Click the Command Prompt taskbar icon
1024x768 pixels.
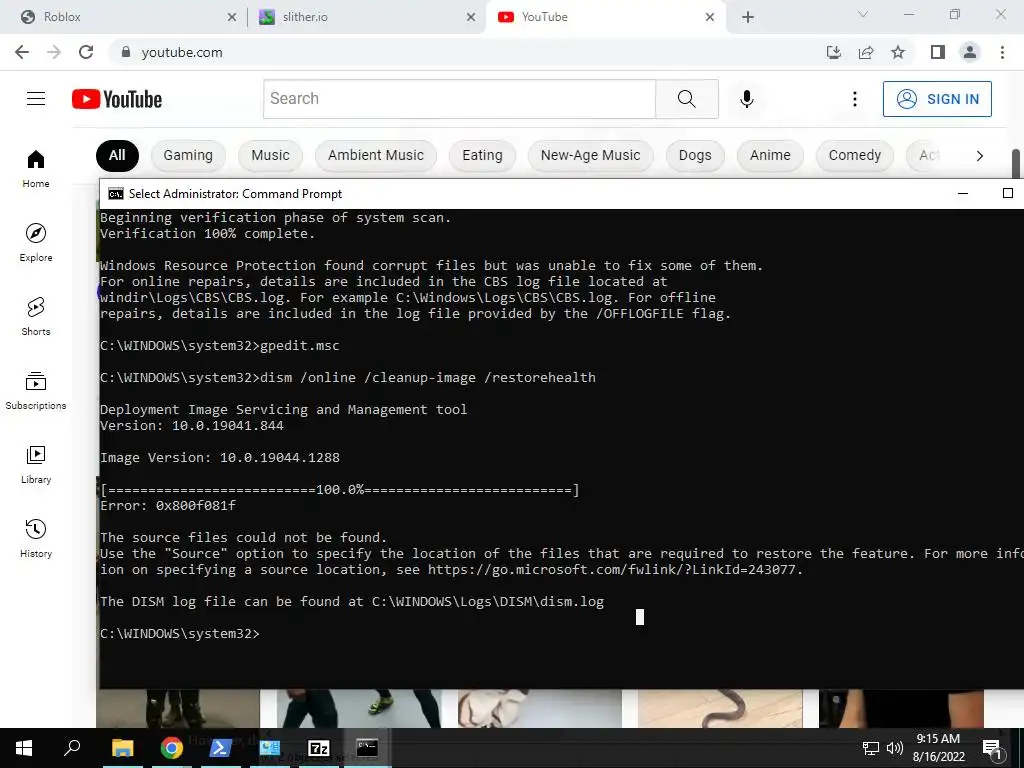[x=367, y=748]
